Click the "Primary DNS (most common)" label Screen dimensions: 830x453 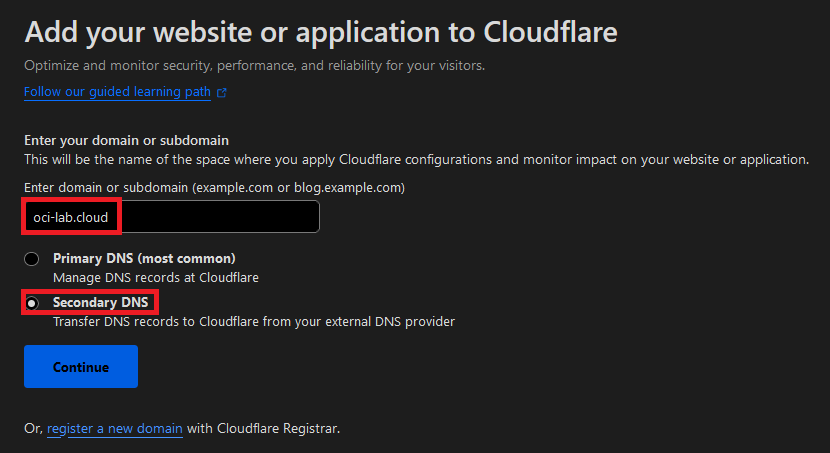click(144, 258)
